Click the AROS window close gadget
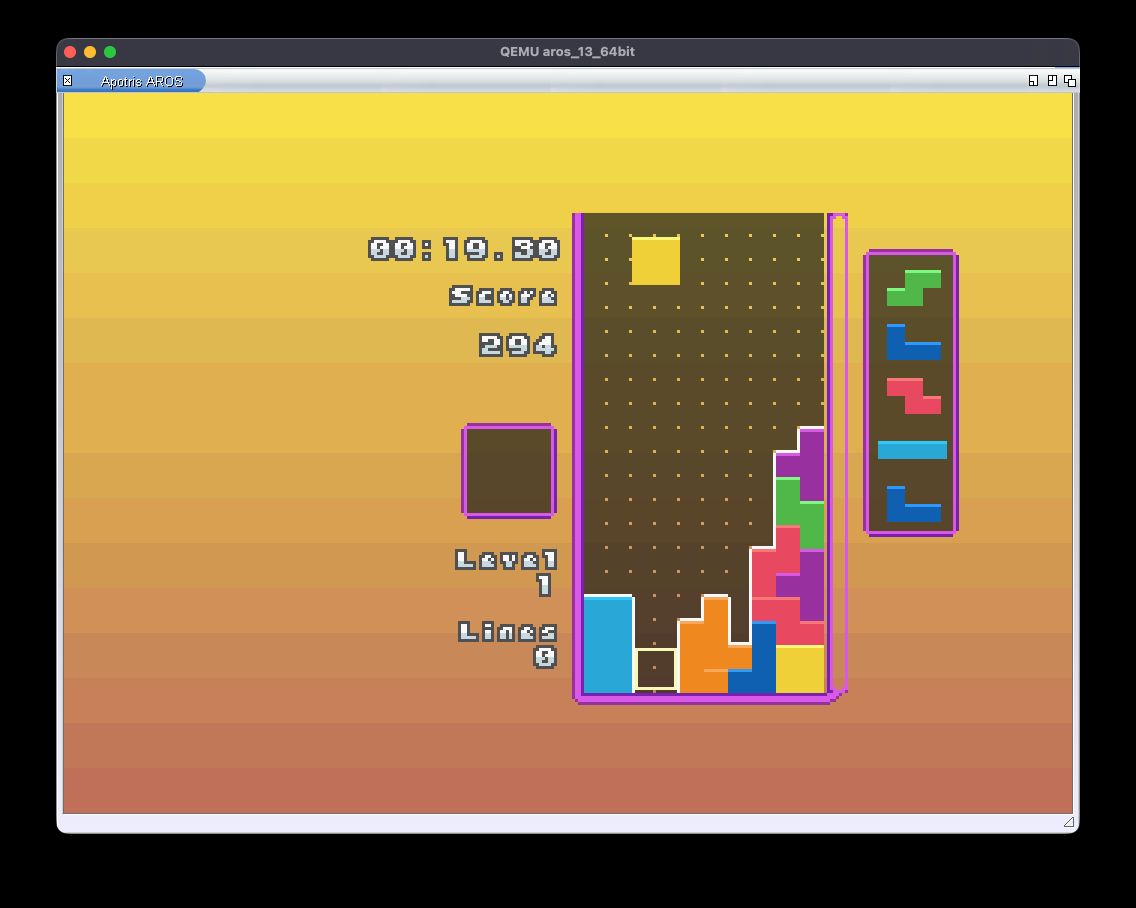 click(x=67, y=80)
